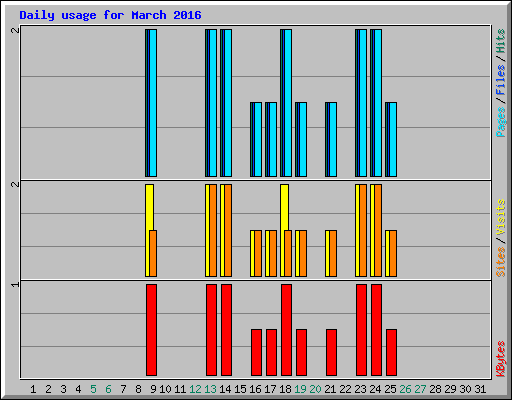The image size is (512, 400).
Task: Select day 18 on the x-axis
Action: [x=285, y=389]
